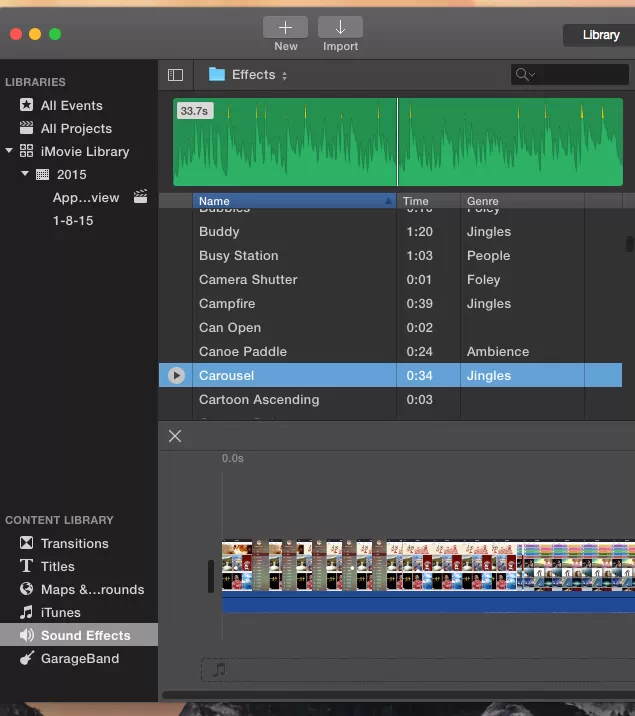The image size is (635, 716).
Task: Click the Ambience genre of Canoe Paddle
Action: pyautogui.click(x=498, y=352)
